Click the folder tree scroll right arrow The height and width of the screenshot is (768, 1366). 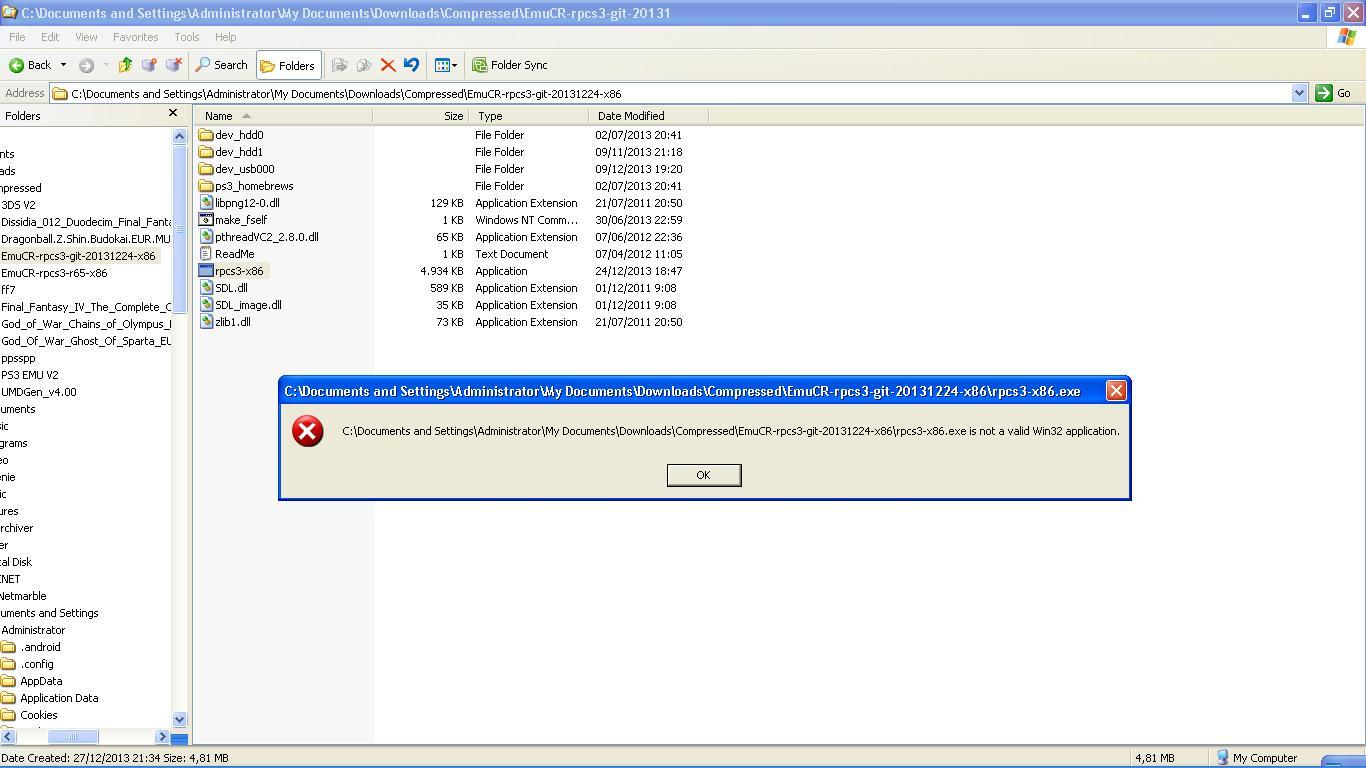tap(162, 737)
